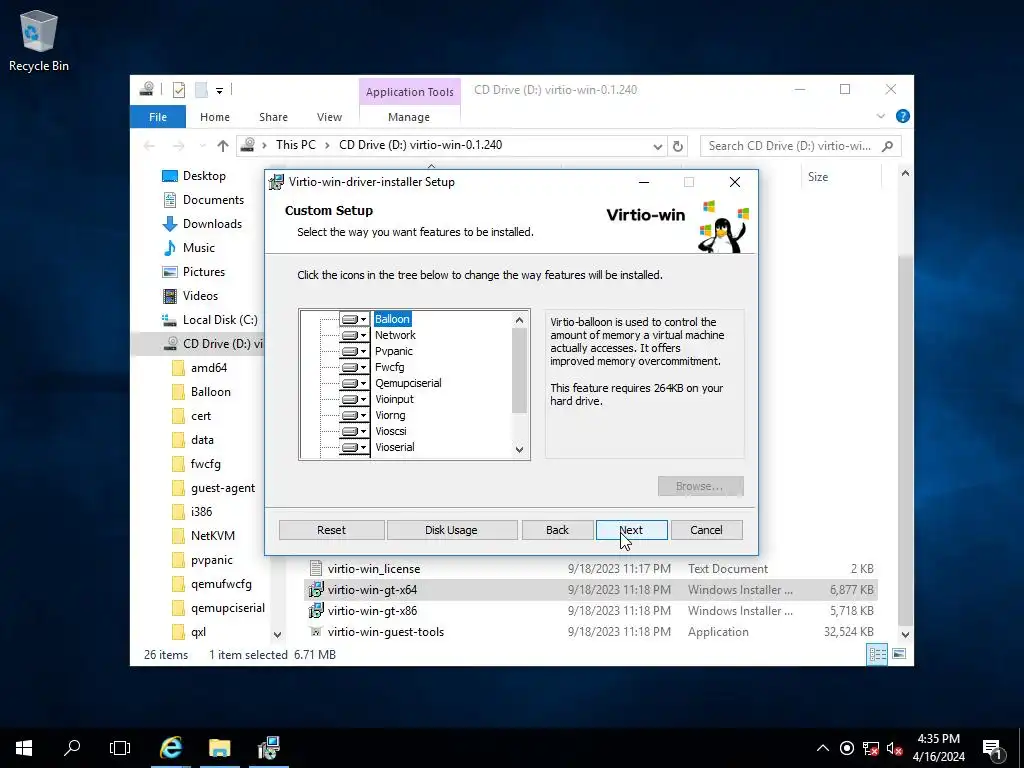The width and height of the screenshot is (1024, 768).
Task: Select Downloads in the navigation pane
Action: 212,224
